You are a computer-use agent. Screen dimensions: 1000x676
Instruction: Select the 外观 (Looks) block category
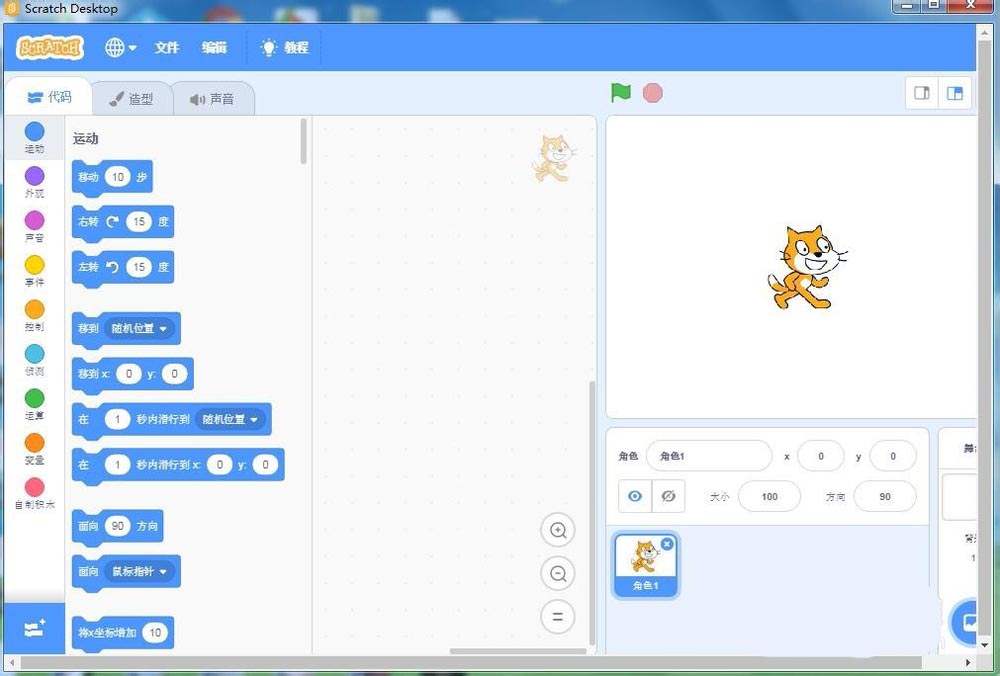(x=34, y=184)
